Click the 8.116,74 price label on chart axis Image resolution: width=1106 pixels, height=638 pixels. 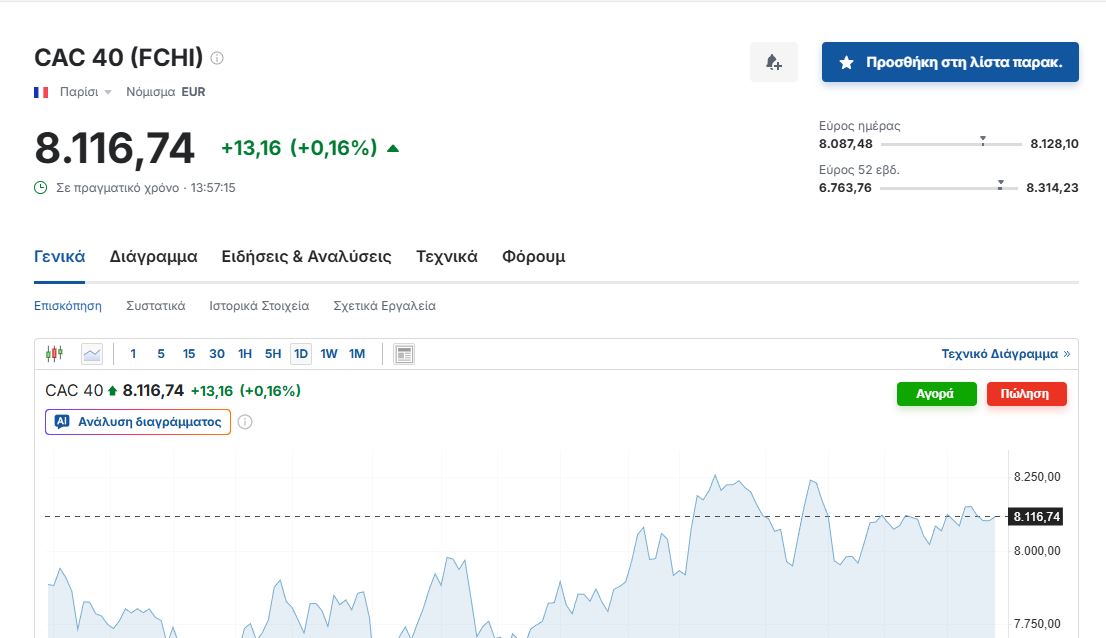pyautogui.click(x=1035, y=517)
